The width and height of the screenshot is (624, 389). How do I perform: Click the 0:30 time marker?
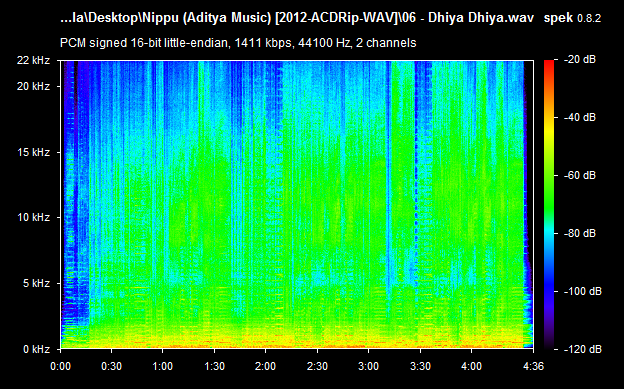tap(111, 366)
